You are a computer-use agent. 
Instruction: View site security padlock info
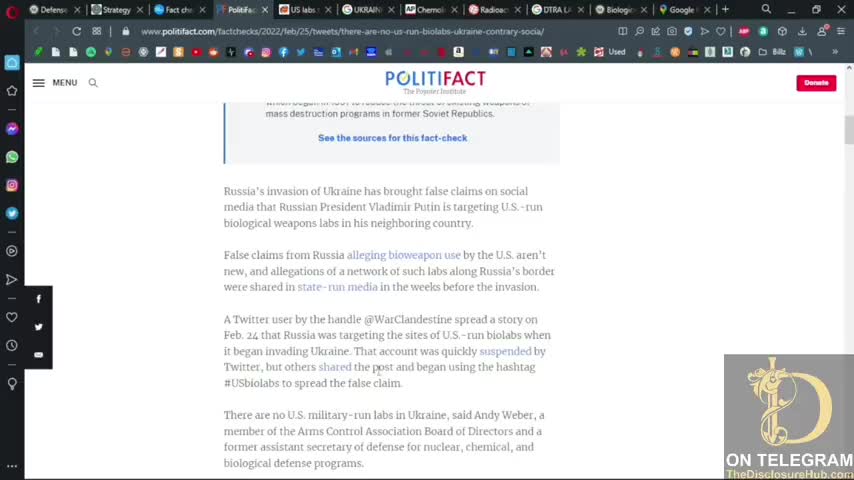click(126, 32)
